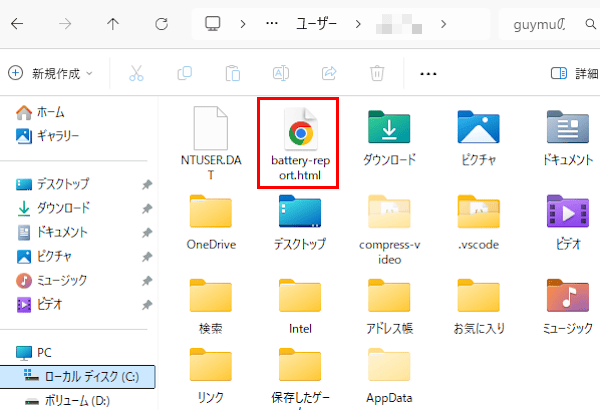The height and width of the screenshot is (410, 600).
Task: Open pinned ダウンロード in sidebar
Action: tap(54, 208)
